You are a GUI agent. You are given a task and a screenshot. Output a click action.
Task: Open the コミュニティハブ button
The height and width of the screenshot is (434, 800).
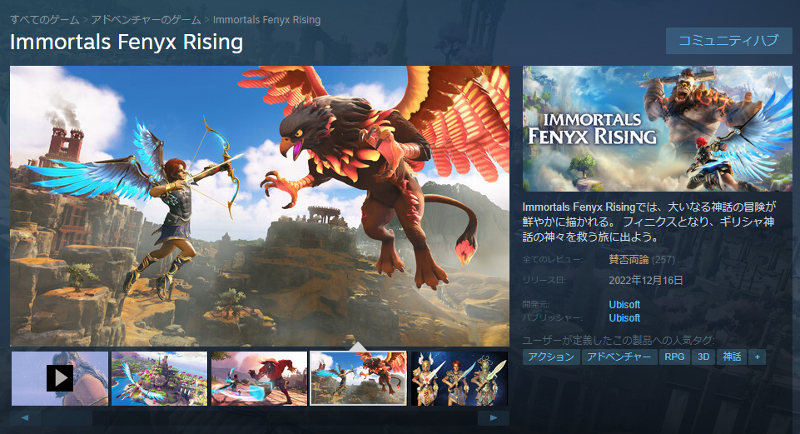729,40
